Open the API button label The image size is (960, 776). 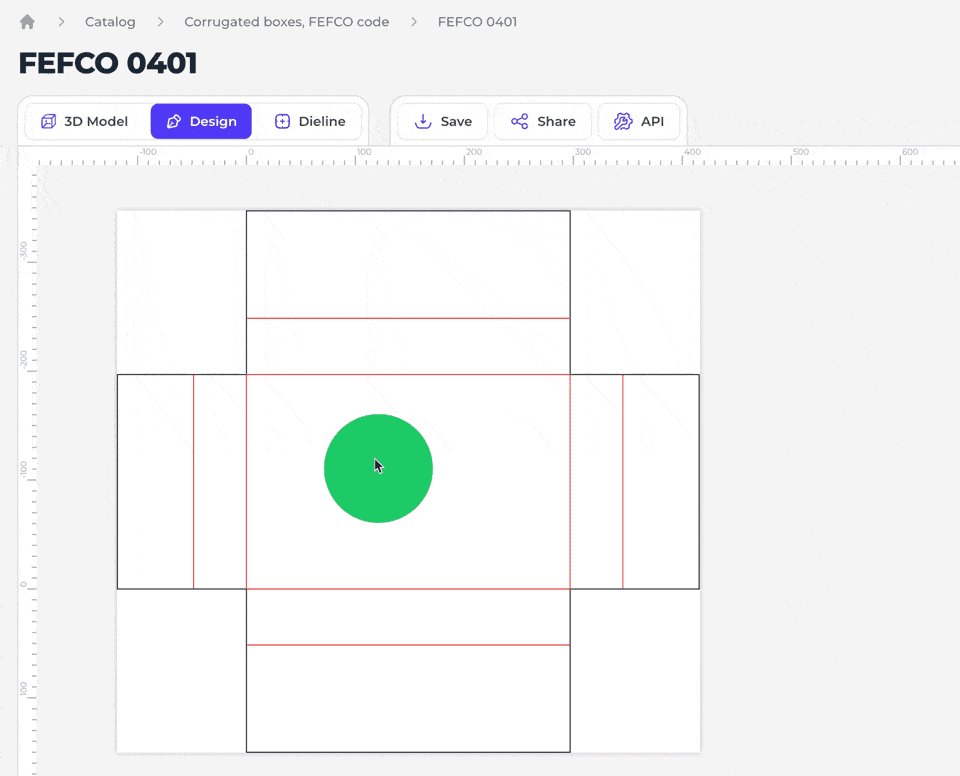(x=652, y=122)
